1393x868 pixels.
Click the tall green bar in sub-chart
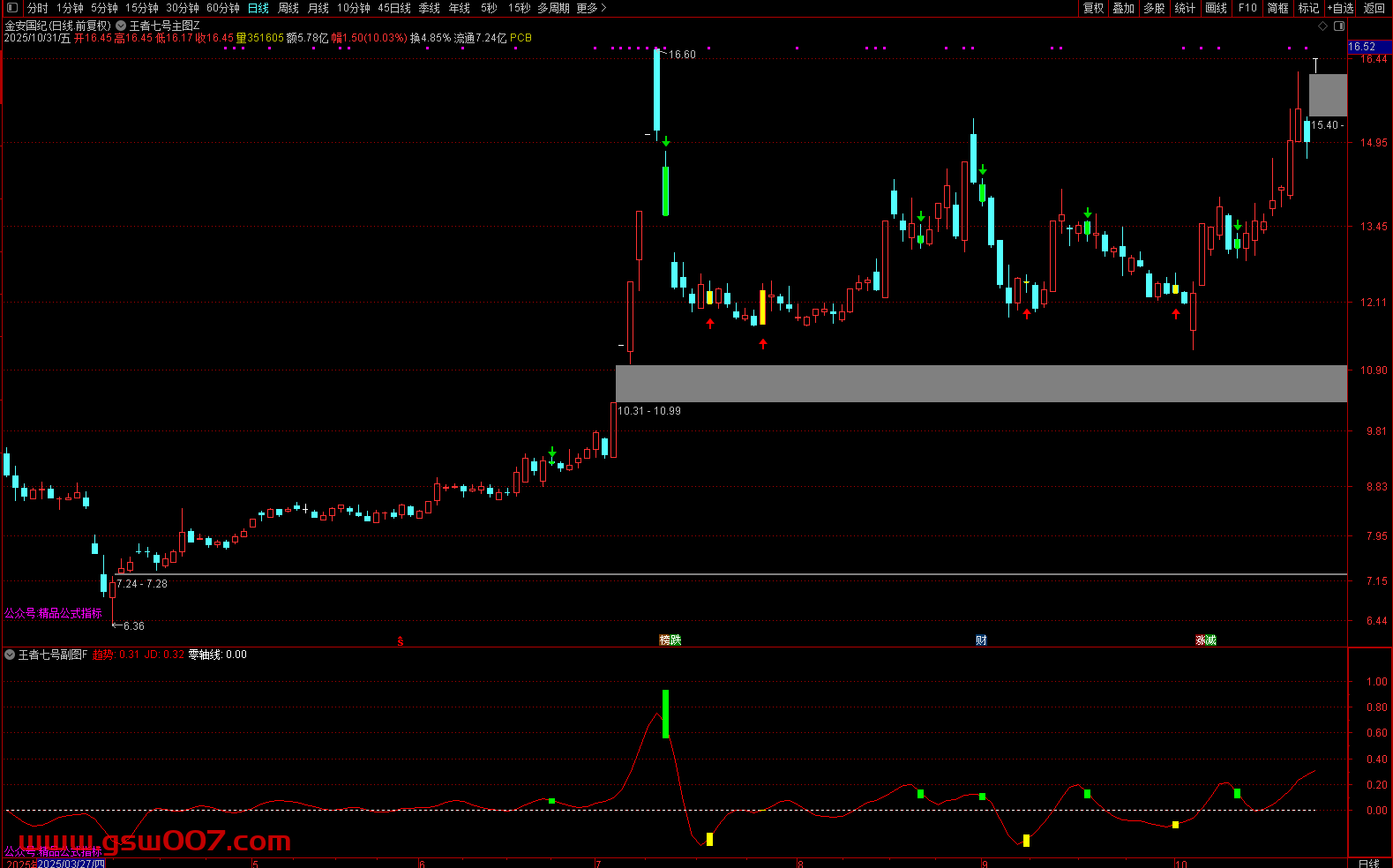click(665, 714)
